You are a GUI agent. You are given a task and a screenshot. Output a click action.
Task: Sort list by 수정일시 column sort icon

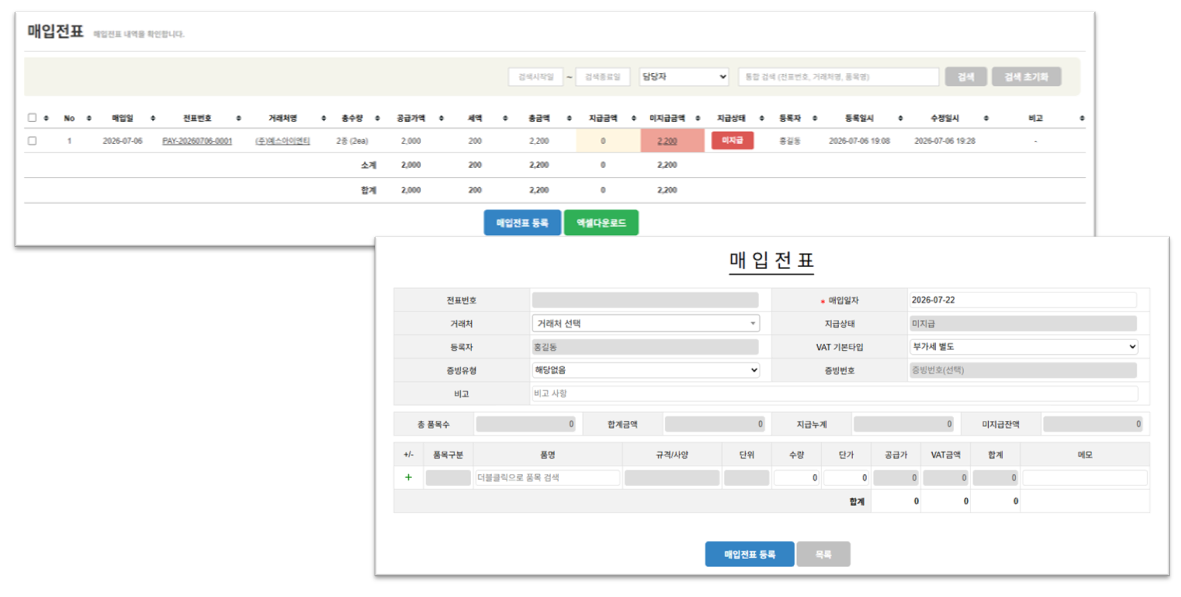click(x=986, y=118)
